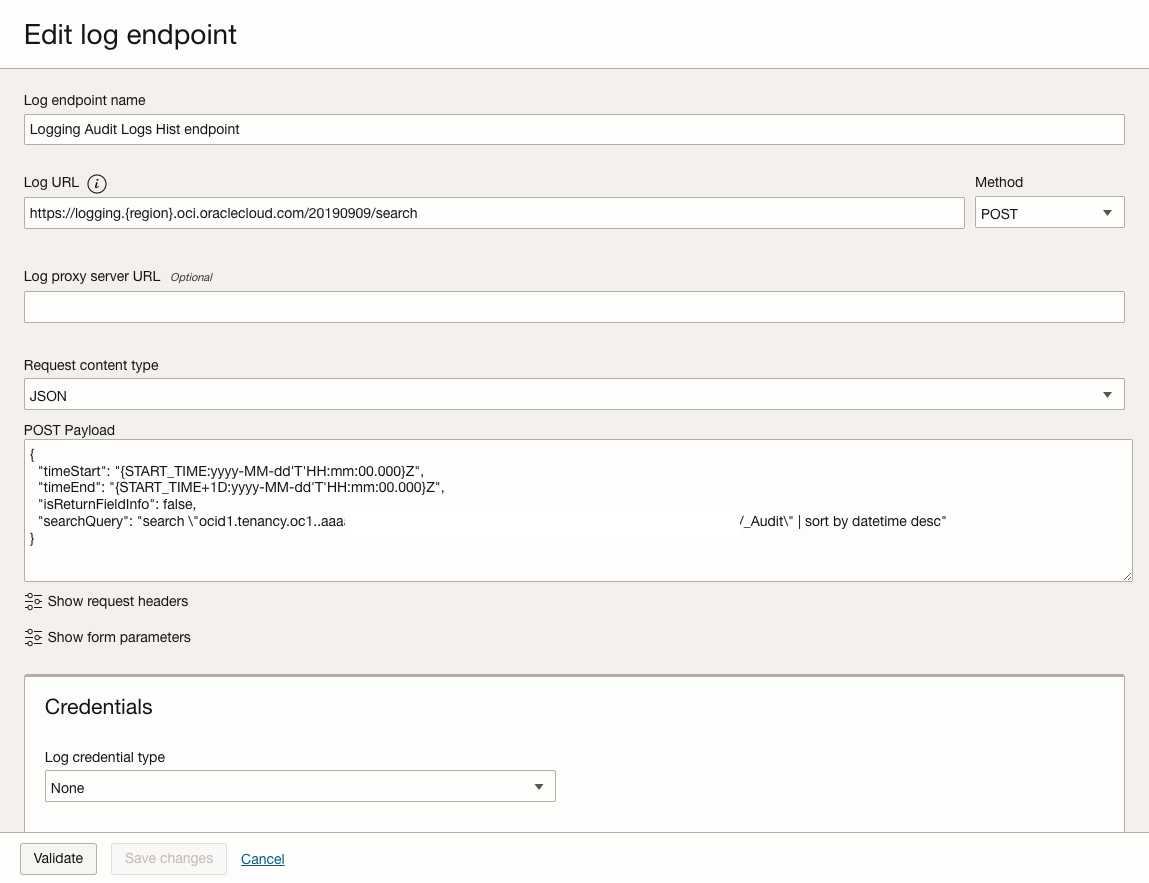Click the Show form parameters filter icon
The height and width of the screenshot is (883, 1149).
pos(33,637)
